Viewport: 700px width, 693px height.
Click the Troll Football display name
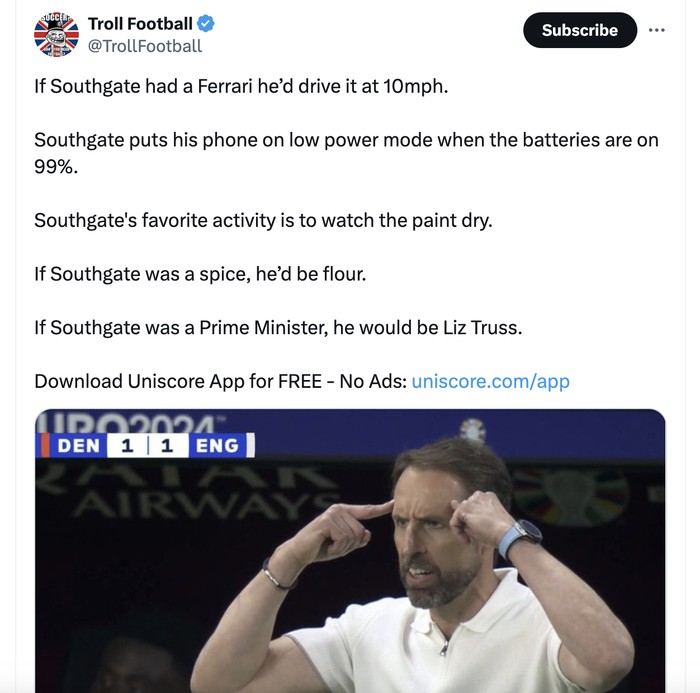140,23
